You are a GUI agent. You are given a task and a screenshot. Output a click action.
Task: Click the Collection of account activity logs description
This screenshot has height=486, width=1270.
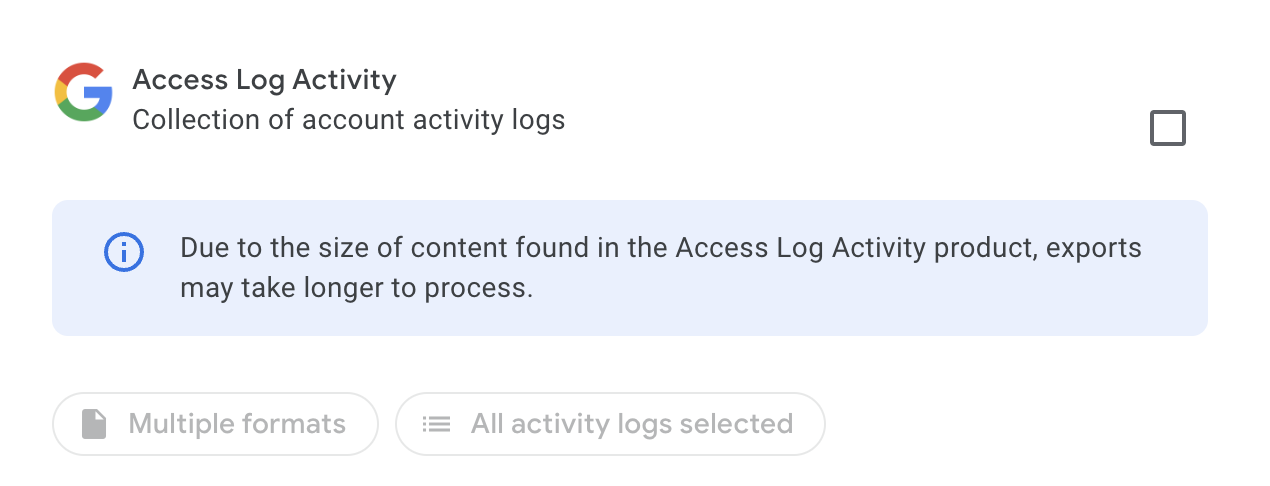tap(349, 121)
